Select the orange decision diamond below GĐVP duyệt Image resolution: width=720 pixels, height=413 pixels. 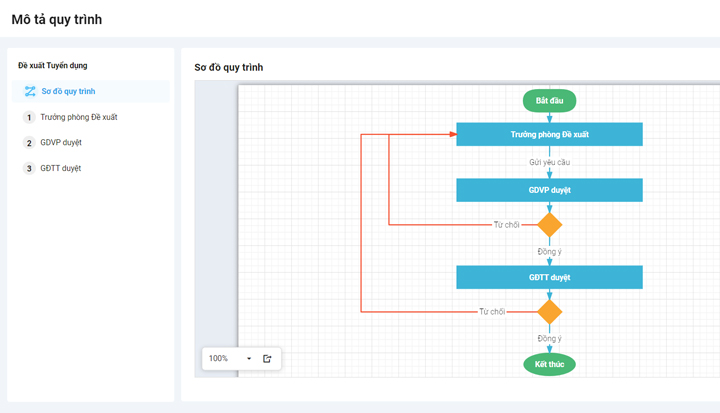click(549, 225)
